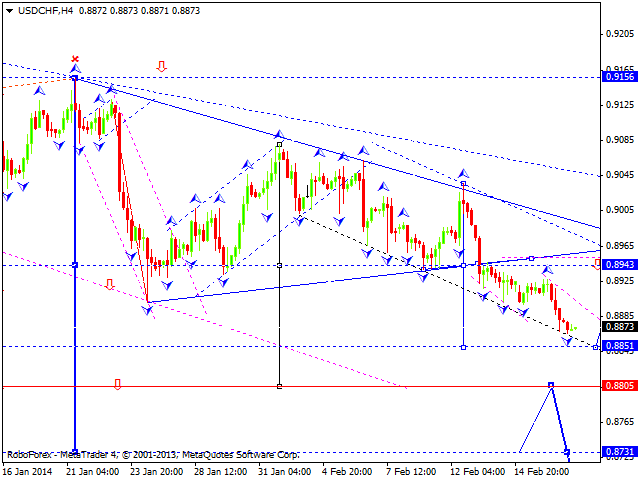Click the 0.8731 price level label

coord(620,452)
